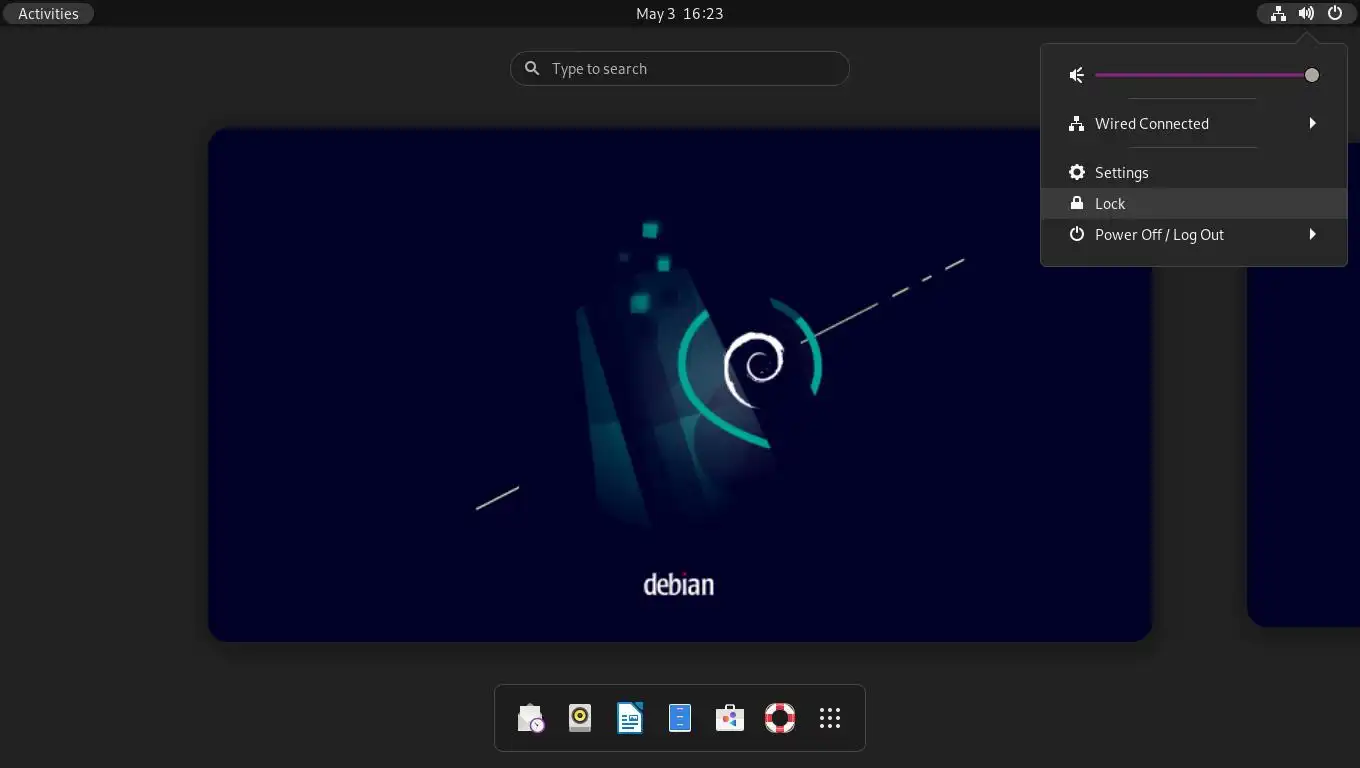Select Lock in the system menu
The height and width of the screenshot is (768, 1360).
(1194, 203)
